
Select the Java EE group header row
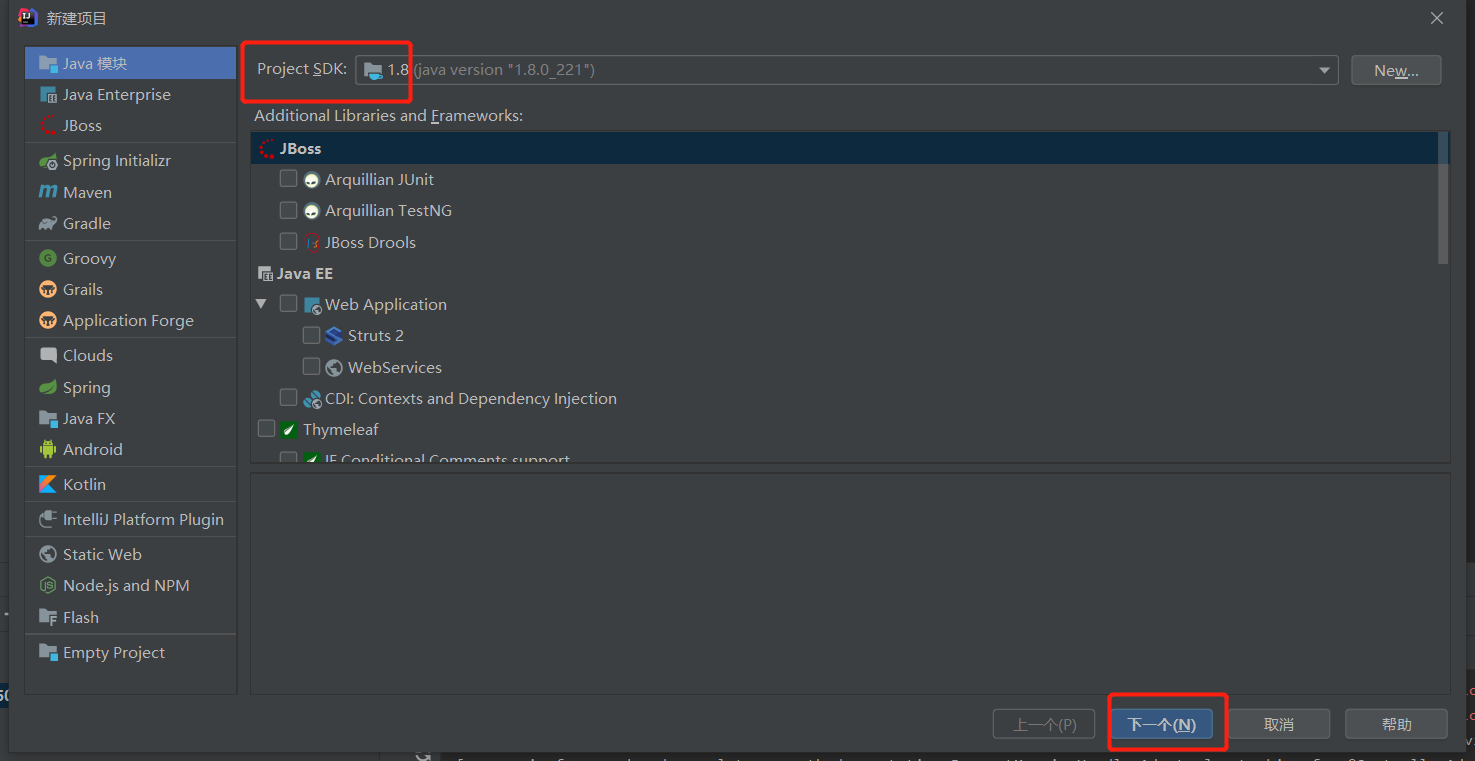tap(844, 273)
